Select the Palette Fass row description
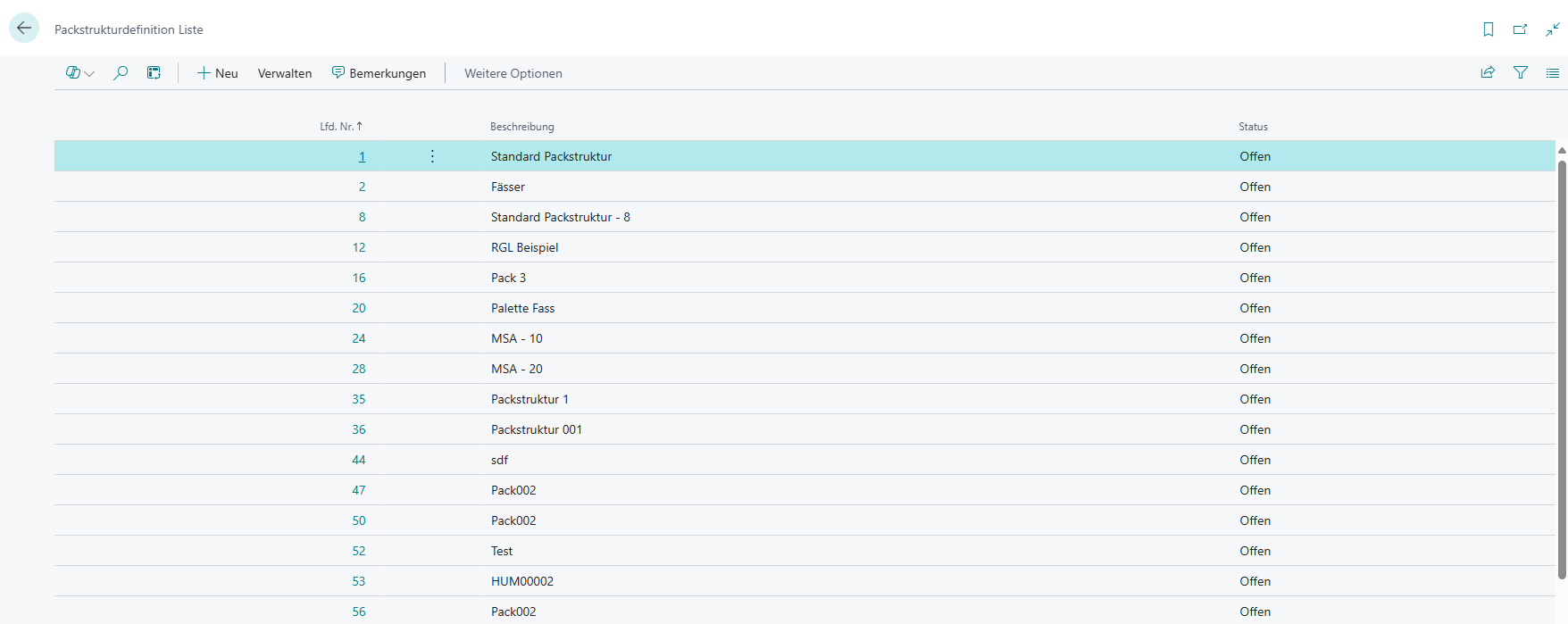The width and height of the screenshot is (1568, 624). click(x=522, y=308)
